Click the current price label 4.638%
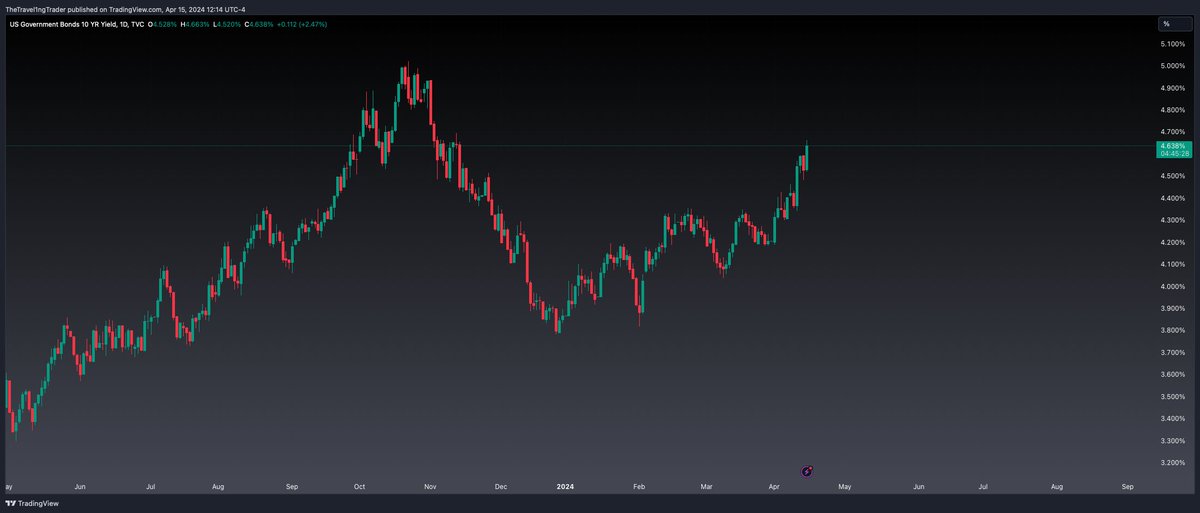The image size is (1200, 513). click(x=1173, y=146)
